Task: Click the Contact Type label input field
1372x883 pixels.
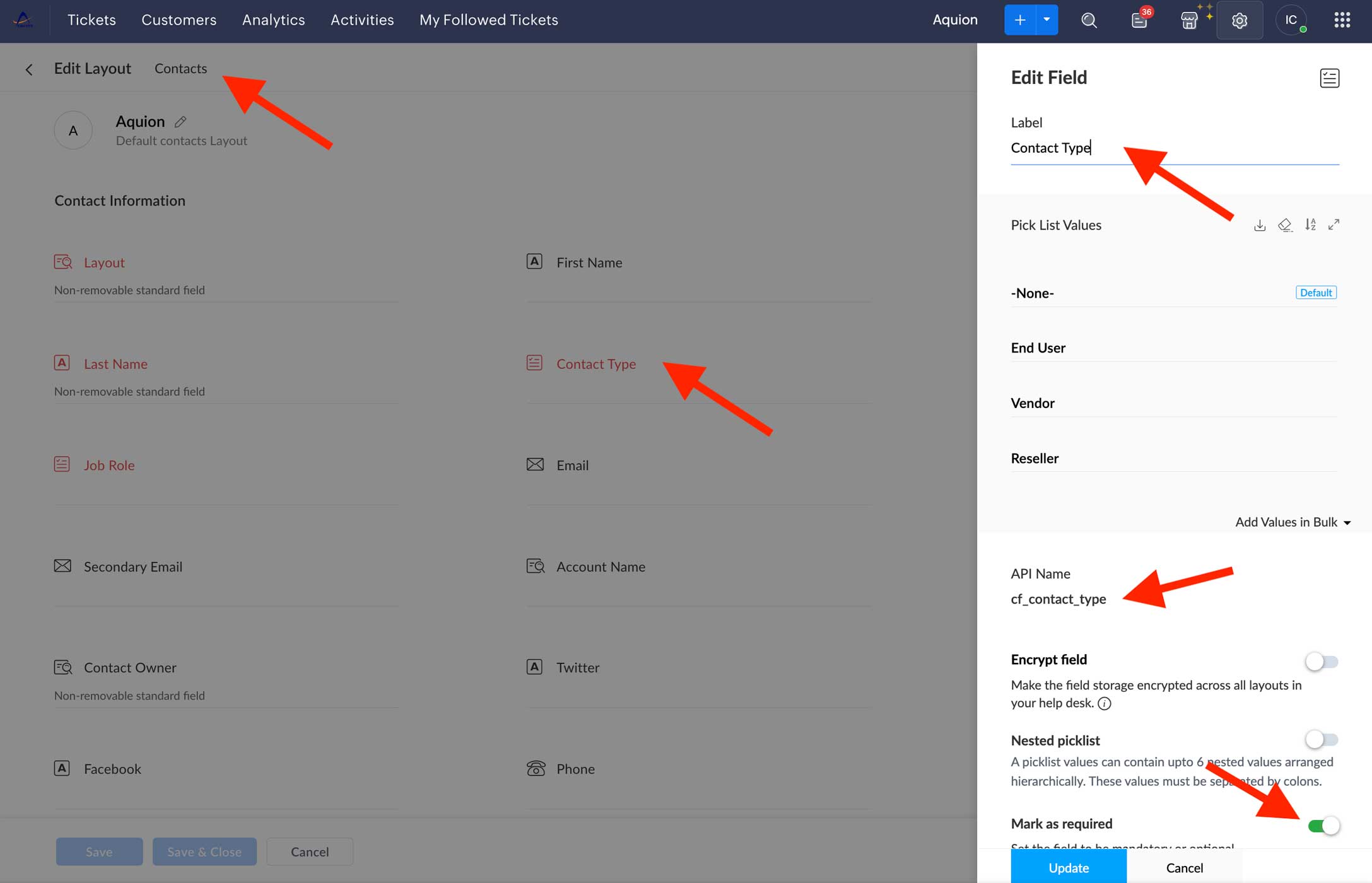Action: 1173,148
